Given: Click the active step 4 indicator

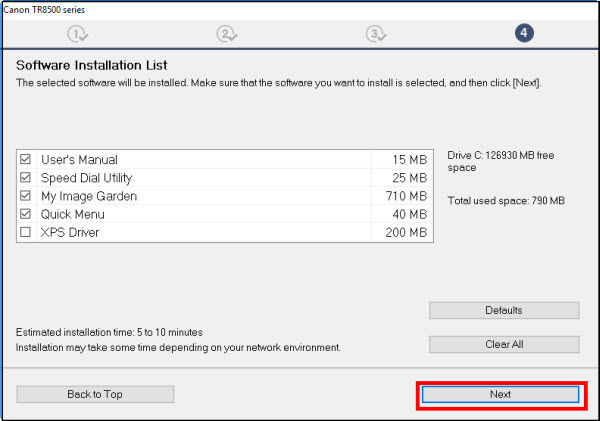Looking at the screenshot, I should (524, 33).
